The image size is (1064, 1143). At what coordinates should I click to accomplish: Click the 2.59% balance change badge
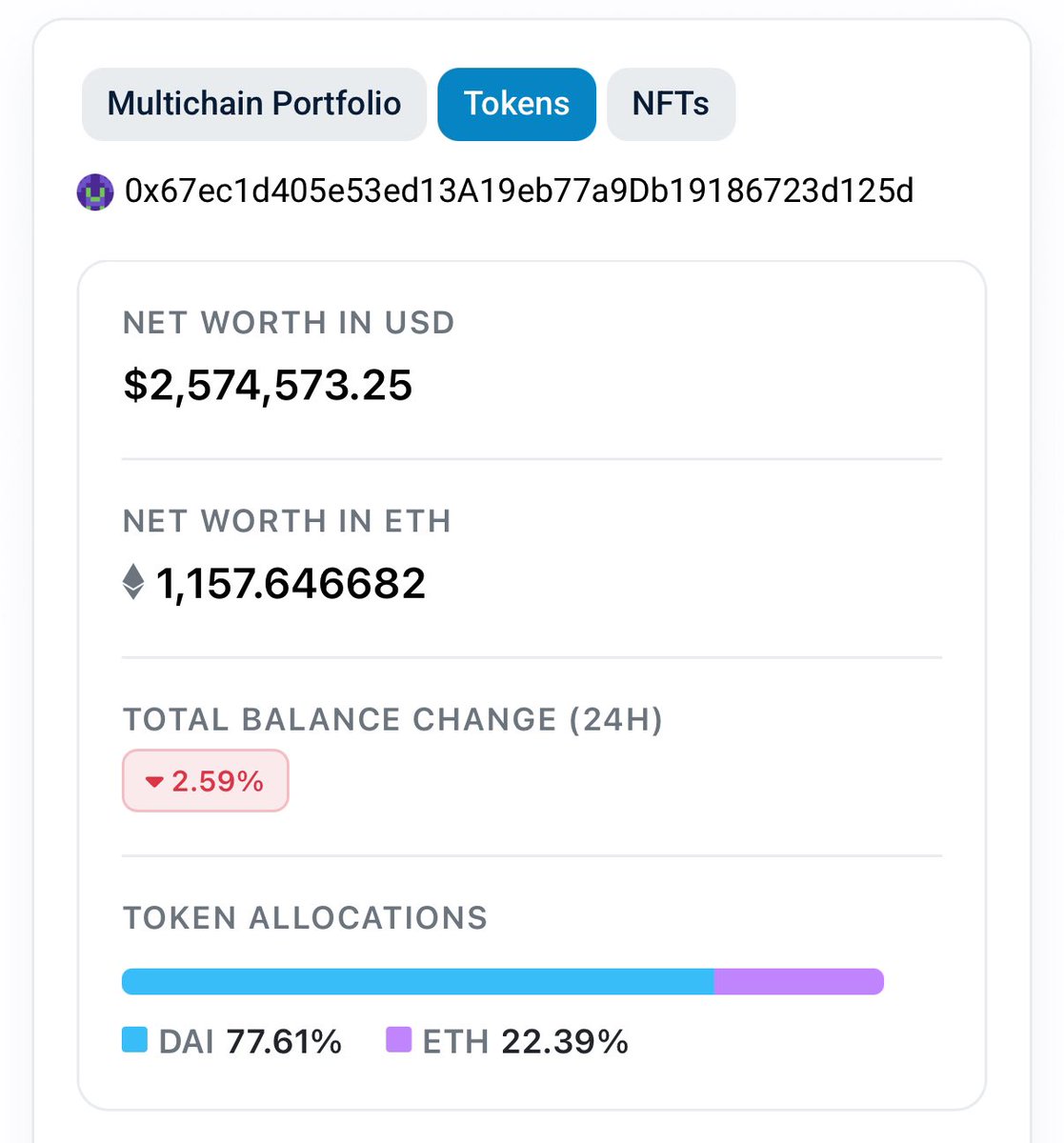(x=206, y=781)
